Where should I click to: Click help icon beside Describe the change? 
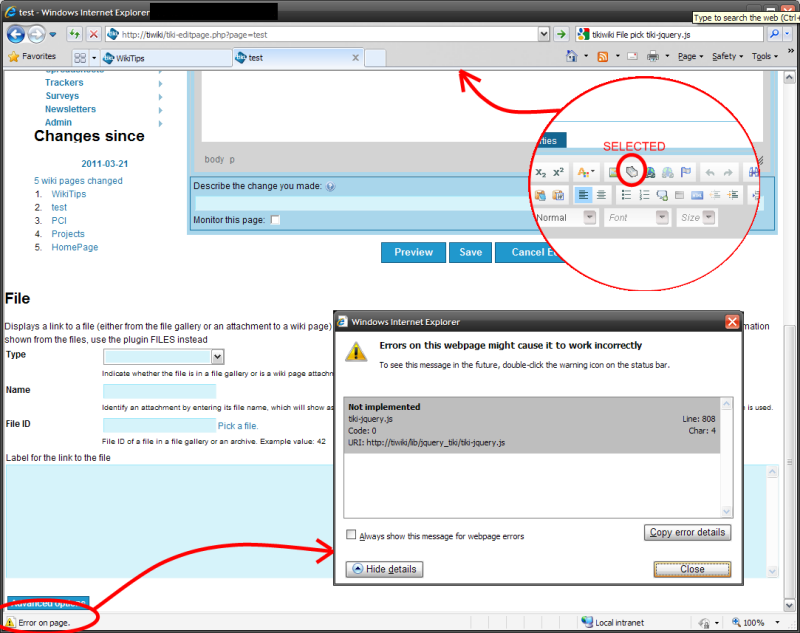point(331,187)
